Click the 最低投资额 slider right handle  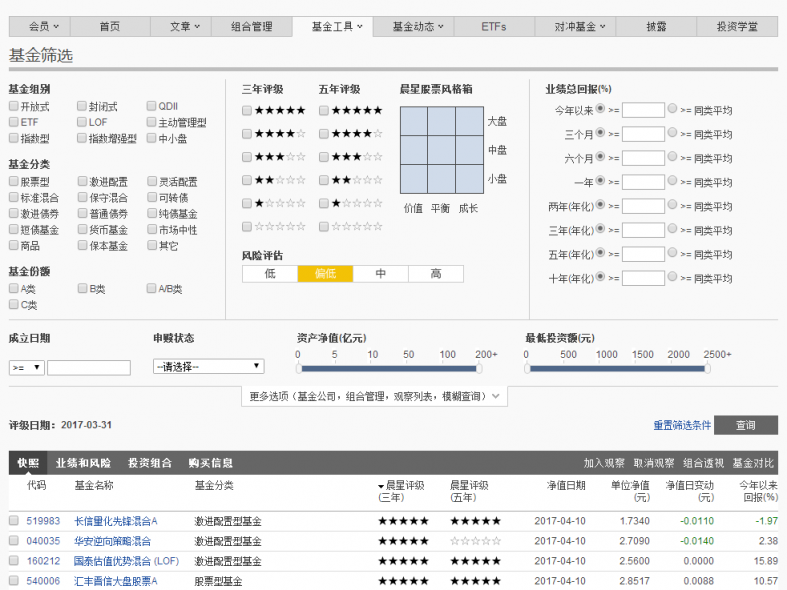[x=707, y=369]
